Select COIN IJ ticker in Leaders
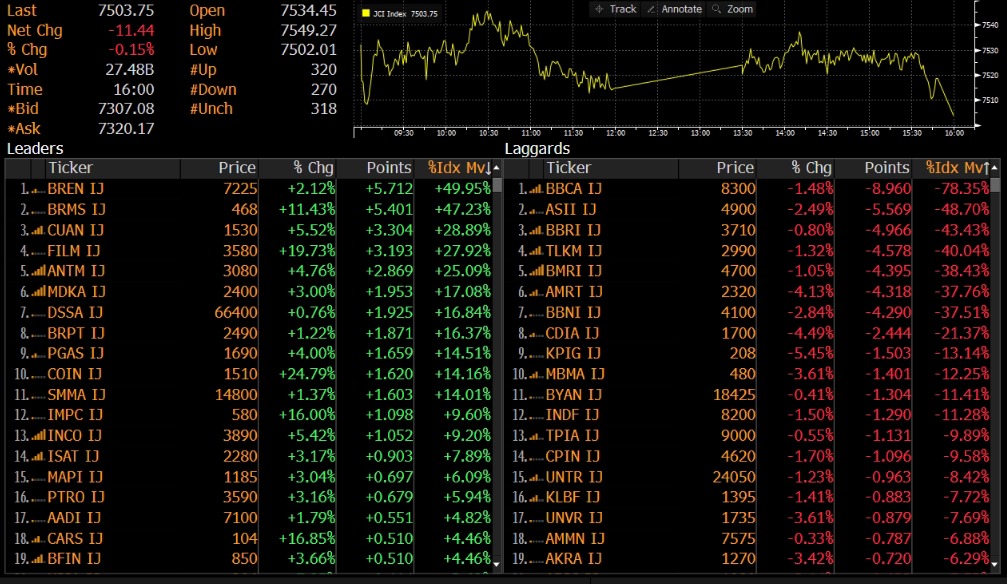This screenshot has width=1007, height=584. [74, 375]
